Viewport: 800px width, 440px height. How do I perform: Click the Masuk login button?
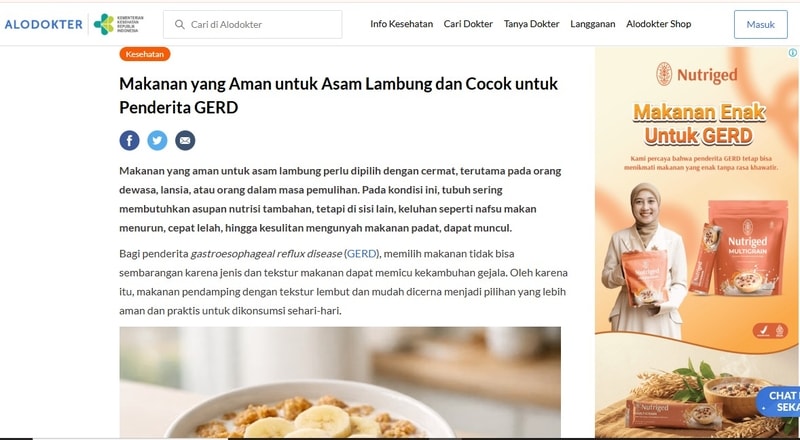761,25
